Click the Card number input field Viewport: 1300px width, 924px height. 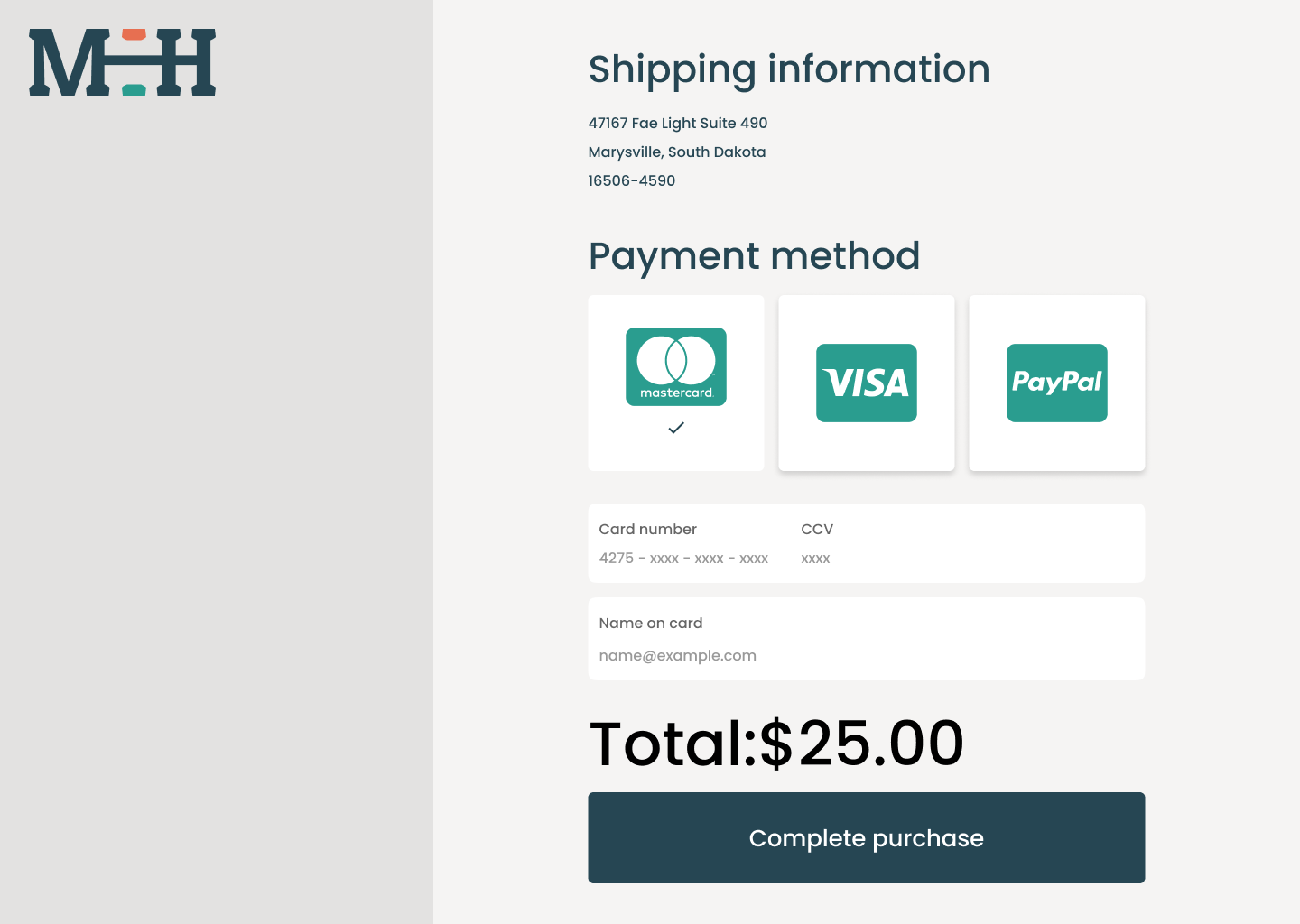click(x=683, y=558)
